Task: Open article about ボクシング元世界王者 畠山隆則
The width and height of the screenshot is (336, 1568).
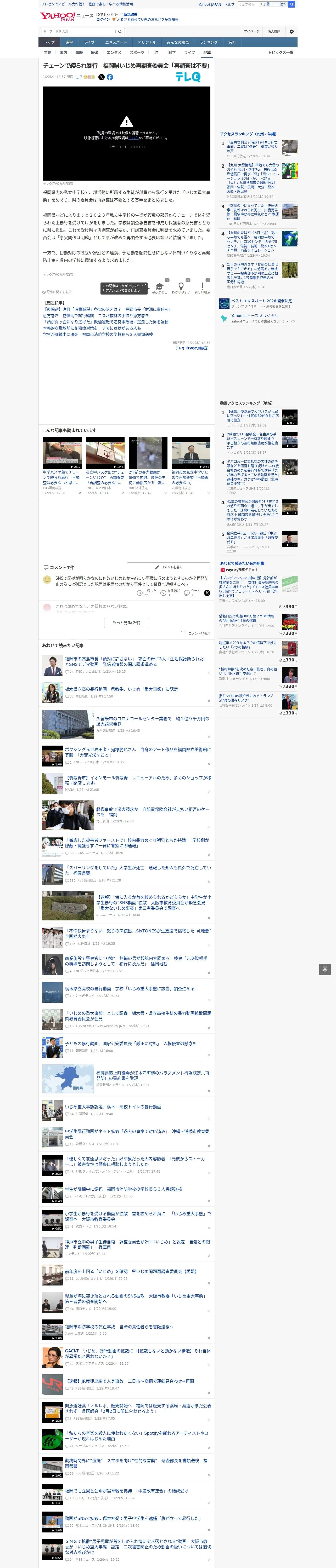Action: (138, 752)
